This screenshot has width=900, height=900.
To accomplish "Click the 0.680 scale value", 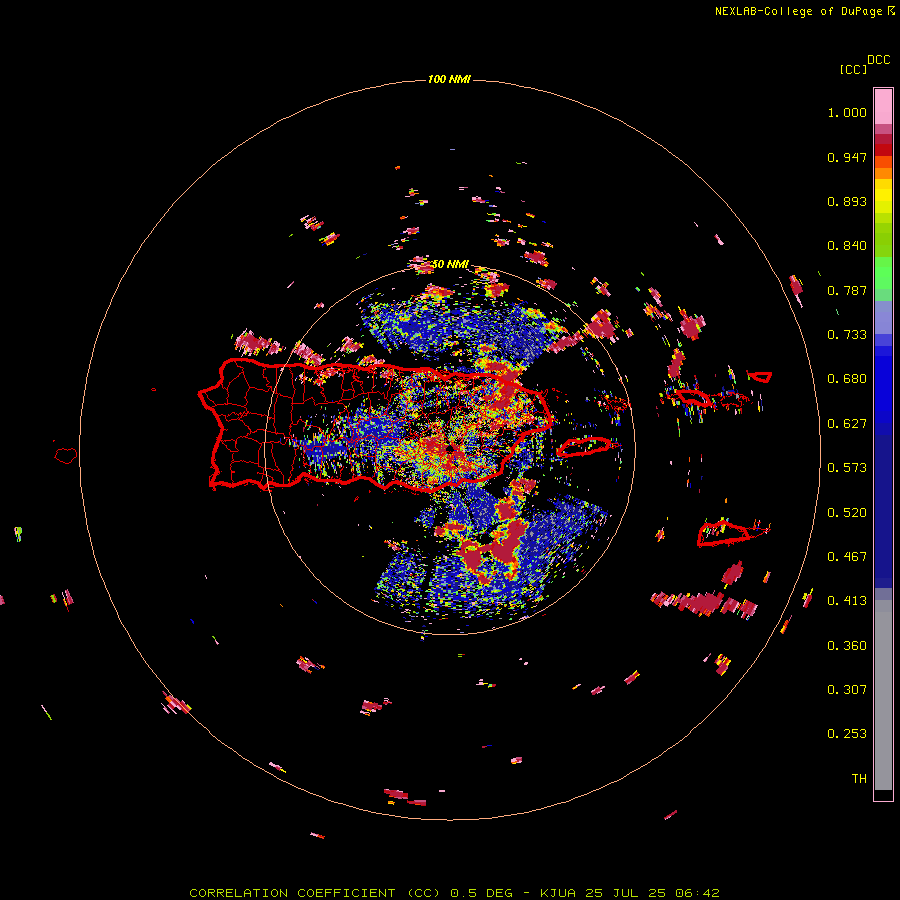I will click(x=847, y=379).
